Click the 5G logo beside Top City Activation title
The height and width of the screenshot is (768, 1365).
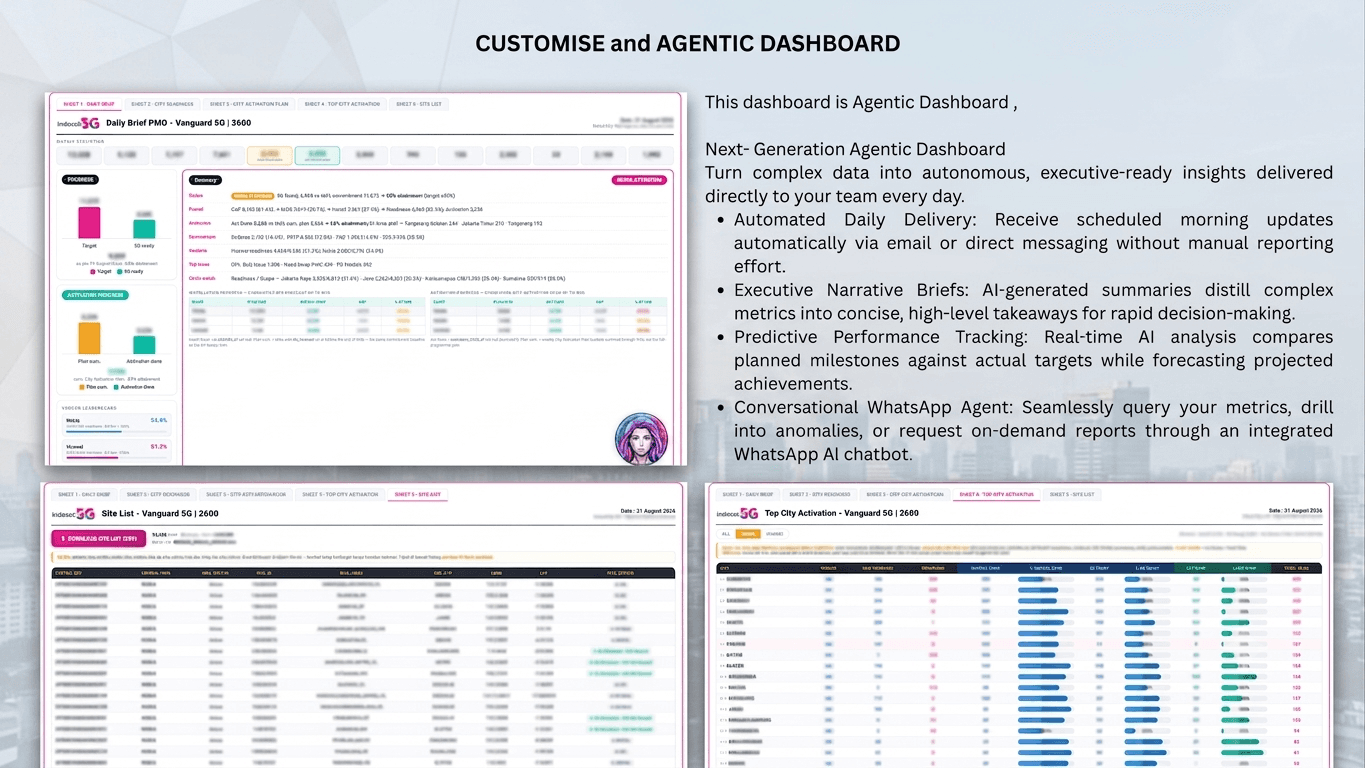[749, 513]
